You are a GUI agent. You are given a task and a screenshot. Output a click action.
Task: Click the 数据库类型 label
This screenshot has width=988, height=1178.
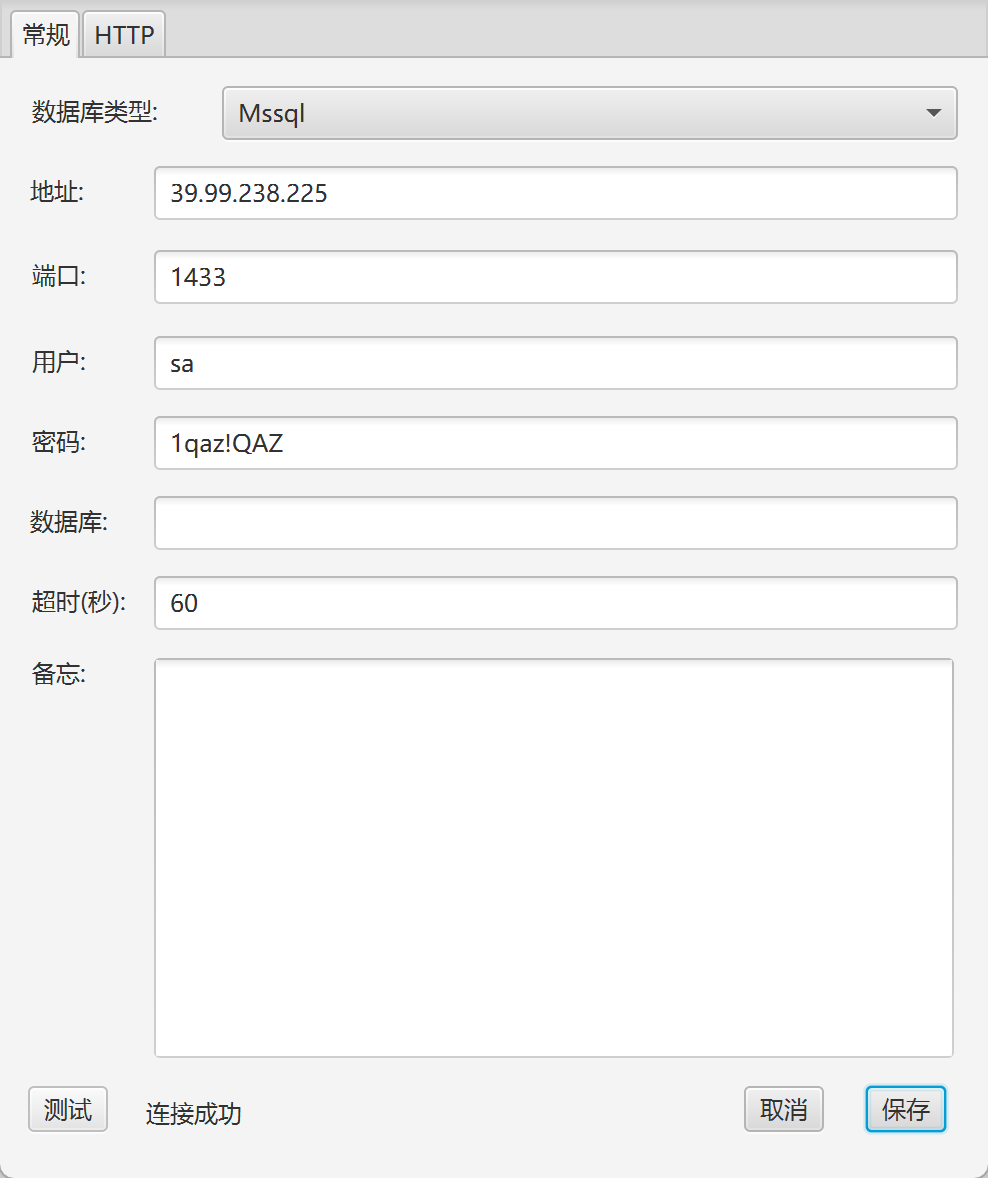[95, 112]
